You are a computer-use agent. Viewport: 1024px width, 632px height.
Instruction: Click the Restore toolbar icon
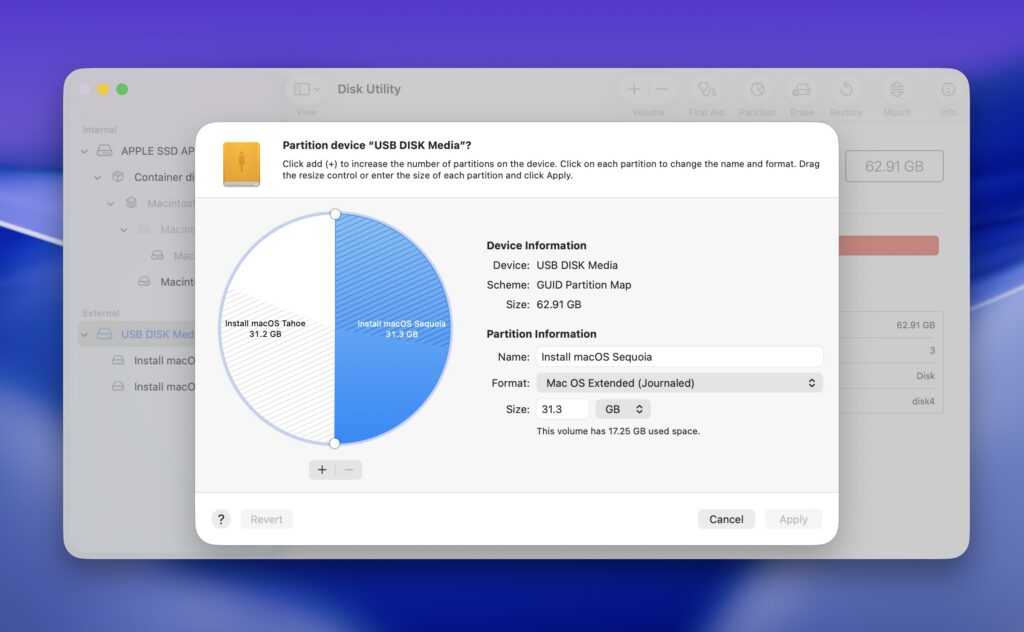tap(846, 90)
